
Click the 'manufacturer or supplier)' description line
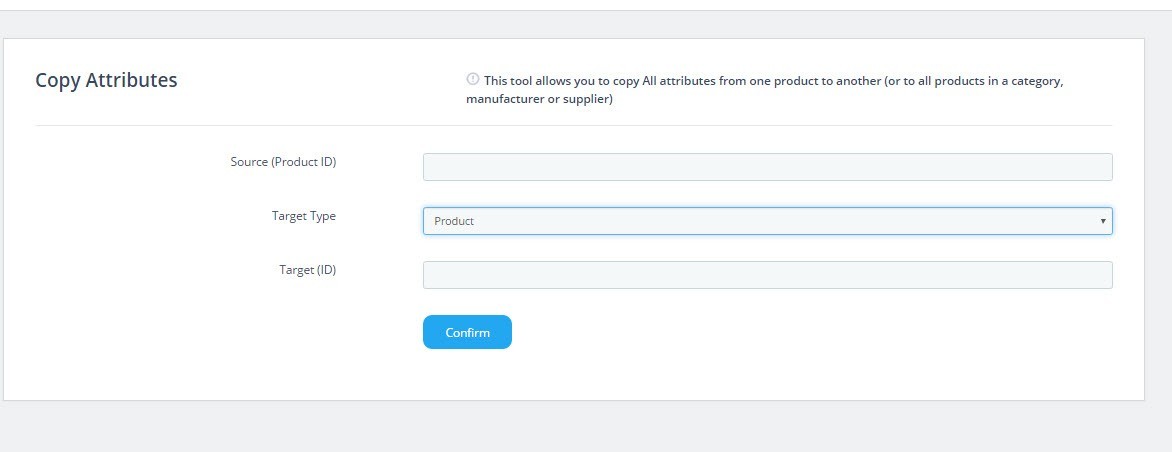(x=540, y=99)
